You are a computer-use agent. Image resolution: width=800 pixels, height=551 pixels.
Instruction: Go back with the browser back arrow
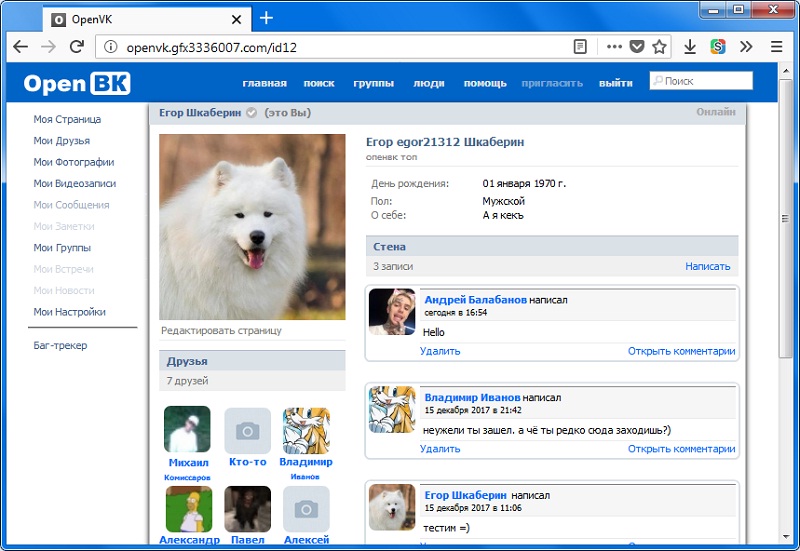point(20,47)
